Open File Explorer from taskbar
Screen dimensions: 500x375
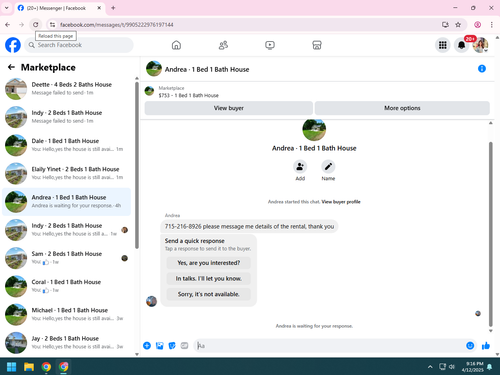[29, 367]
